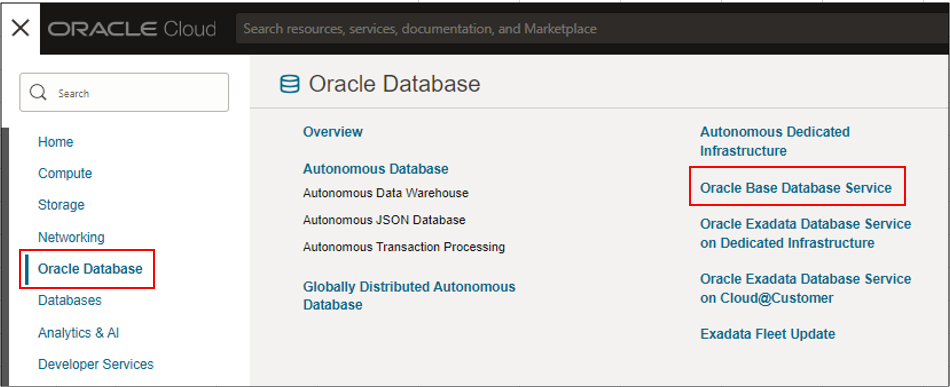Open Exadata Database Service on Cloud@Customer

tap(806, 288)
